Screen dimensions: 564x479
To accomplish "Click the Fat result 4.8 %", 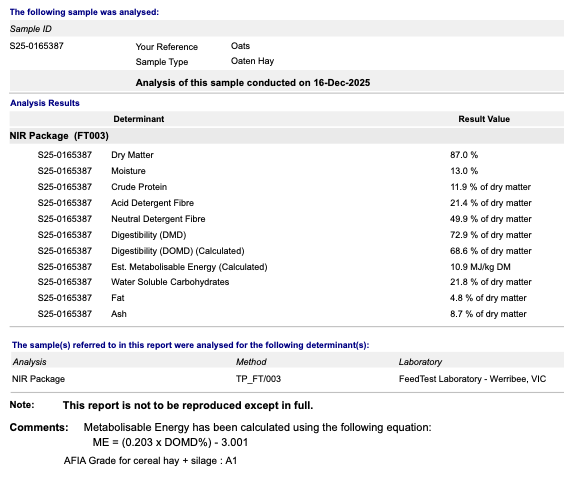I will click(x=488, y=298).
